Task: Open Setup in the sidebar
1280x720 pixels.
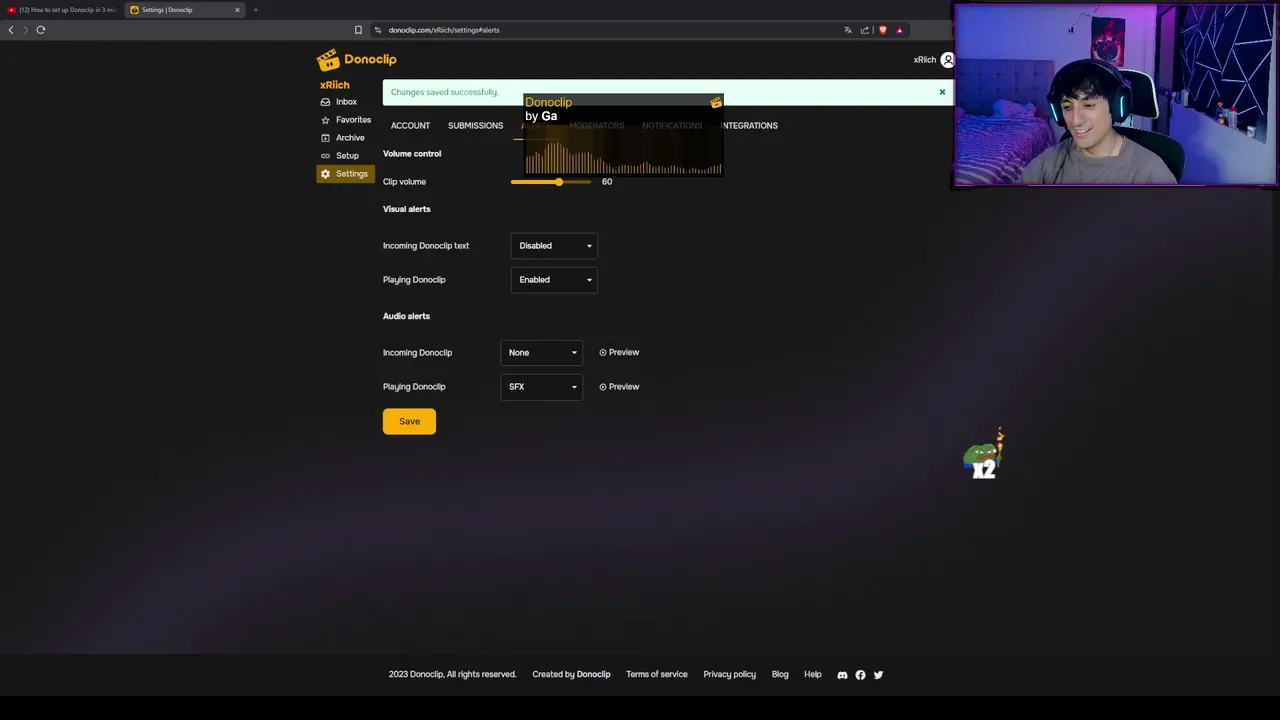Action: coord(340,156)
